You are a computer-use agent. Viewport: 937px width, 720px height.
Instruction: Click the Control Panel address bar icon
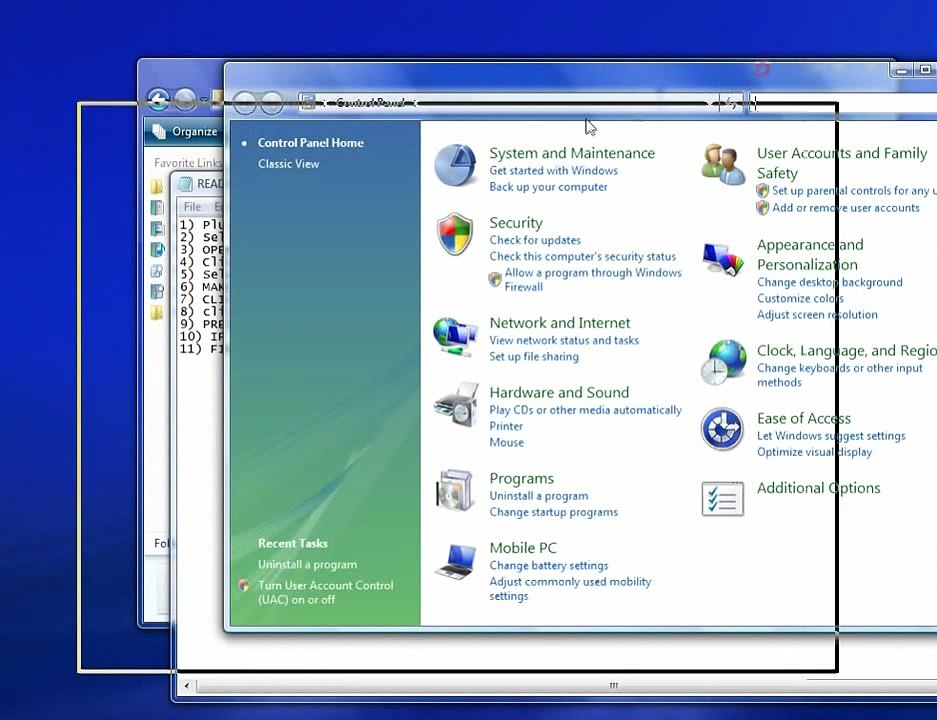(x=308, y=102)
